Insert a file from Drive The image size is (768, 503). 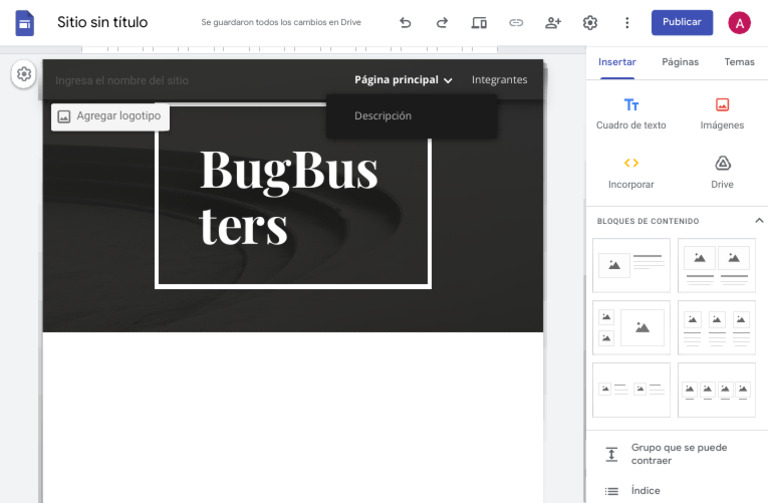[x=722, y=172]
